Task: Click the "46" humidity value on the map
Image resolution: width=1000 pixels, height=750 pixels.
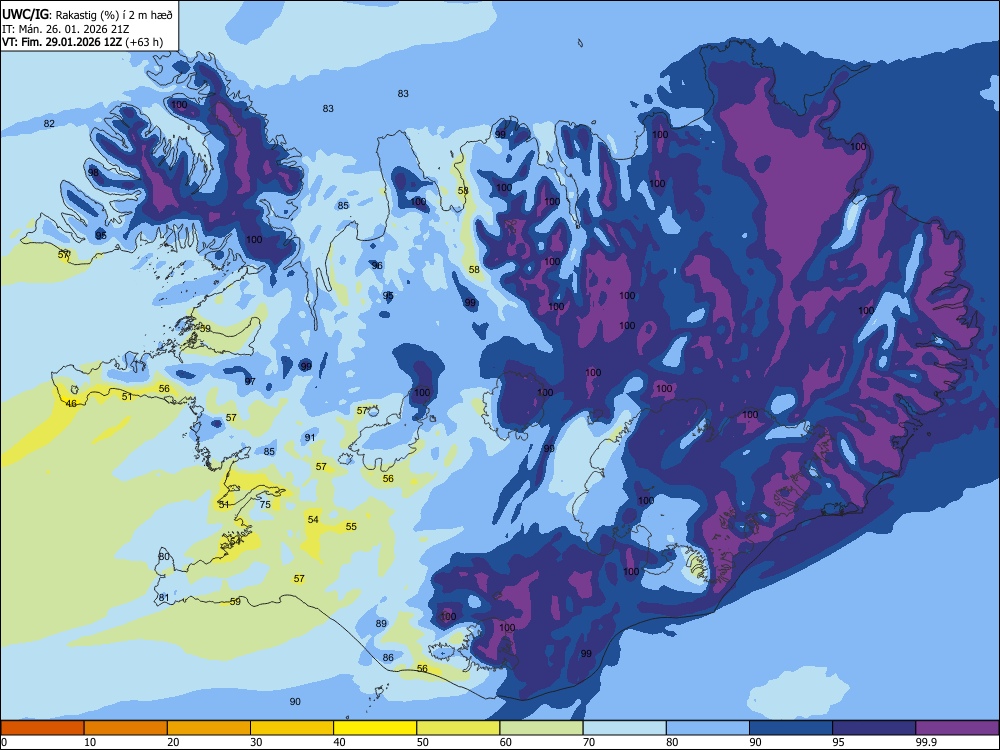Action: pyautogui.click(x=71, y=404)
